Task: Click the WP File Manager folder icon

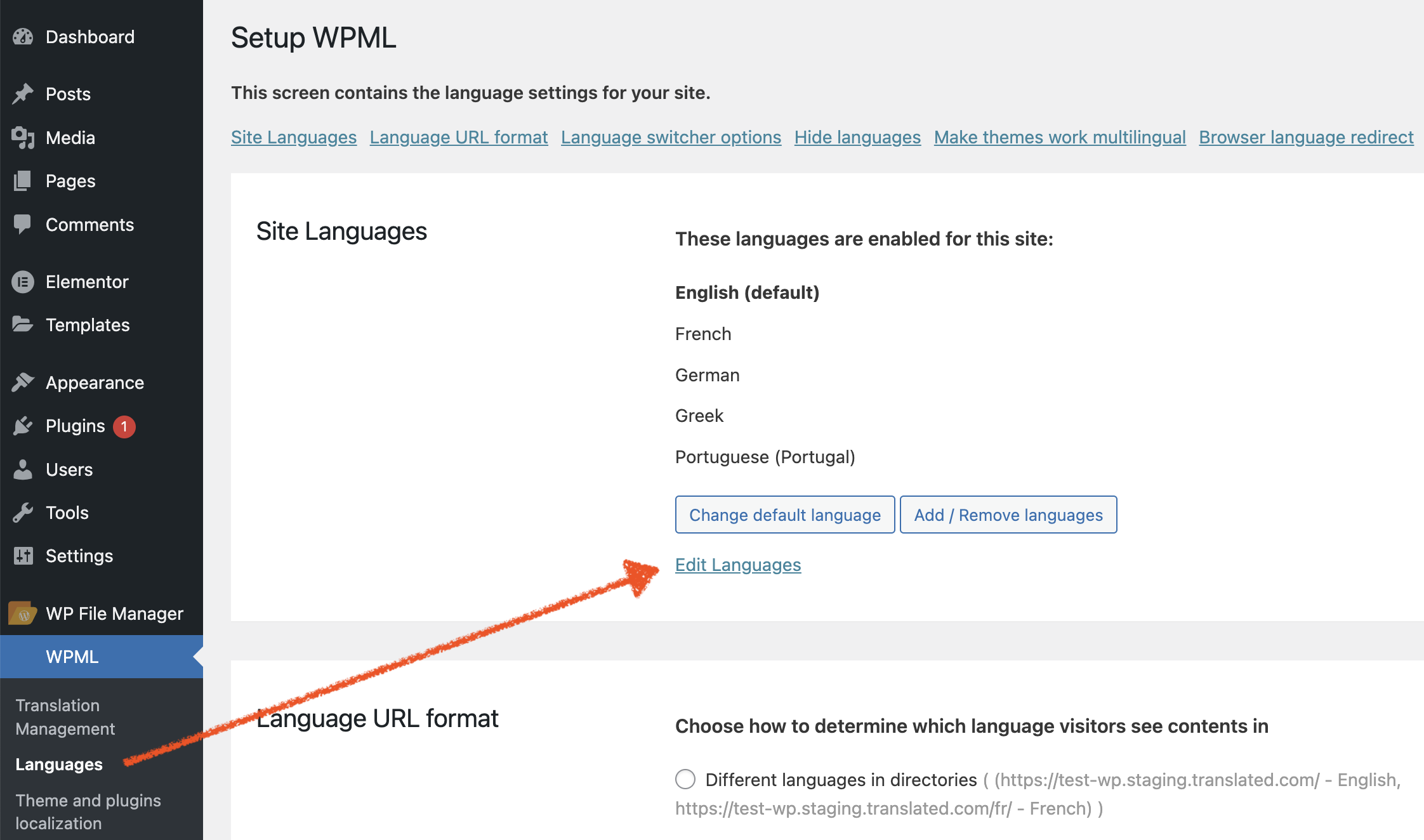Action: tap(23, 614)
